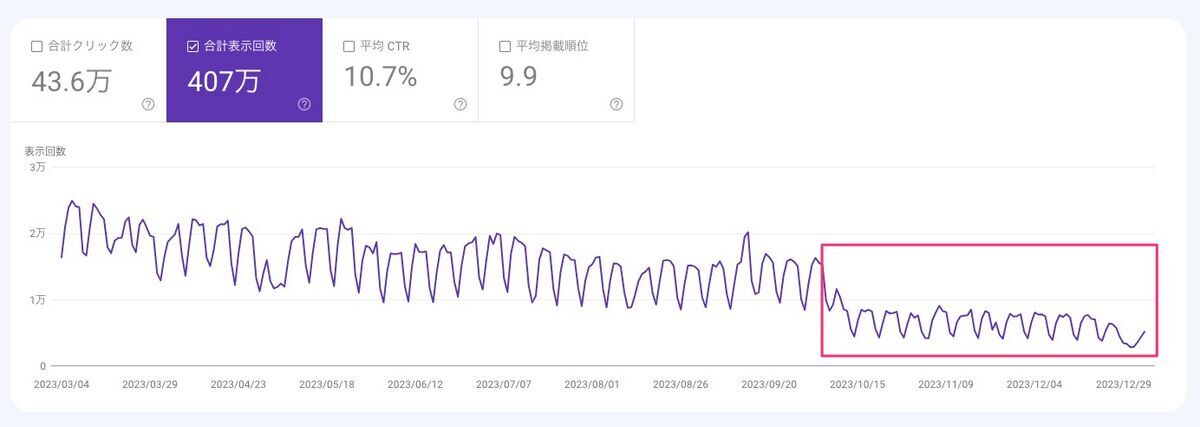
Task: Click the 2023/03/29 date label
Action: [150, 384]
